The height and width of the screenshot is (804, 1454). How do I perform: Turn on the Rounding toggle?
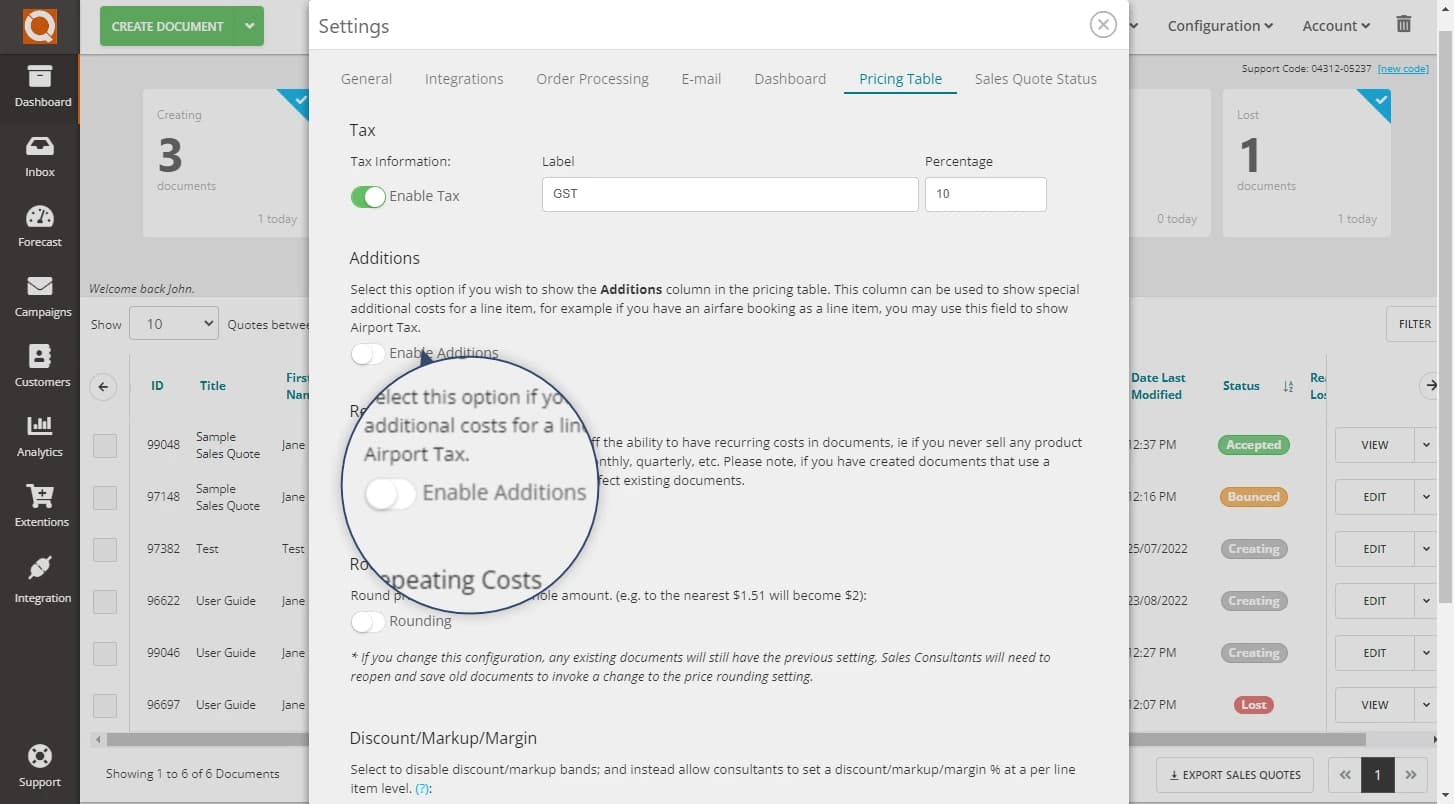pos(367,621)
